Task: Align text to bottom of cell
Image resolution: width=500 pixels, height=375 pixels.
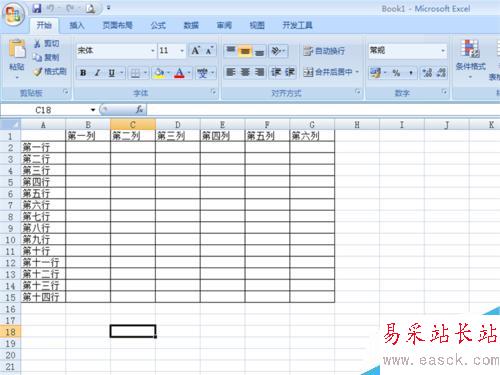Action: pos(259,51)
